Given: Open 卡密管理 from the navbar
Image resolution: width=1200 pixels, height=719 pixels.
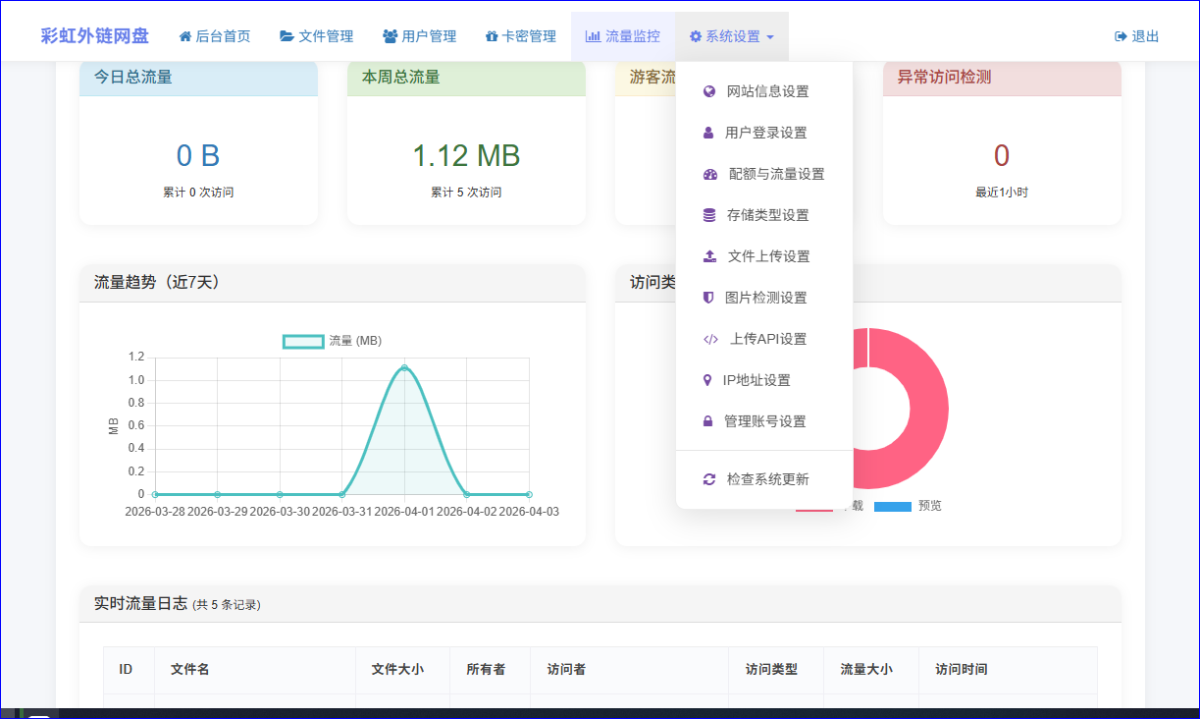Looking at the screenshot, I should [x=520, y=36].
